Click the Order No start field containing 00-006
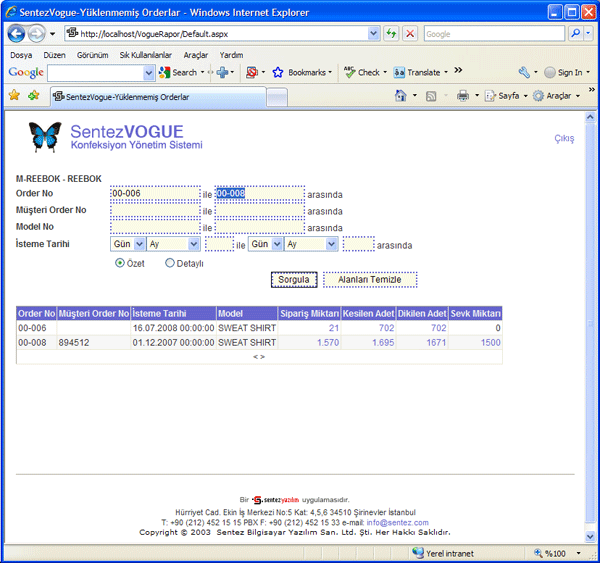 point(155,193)
